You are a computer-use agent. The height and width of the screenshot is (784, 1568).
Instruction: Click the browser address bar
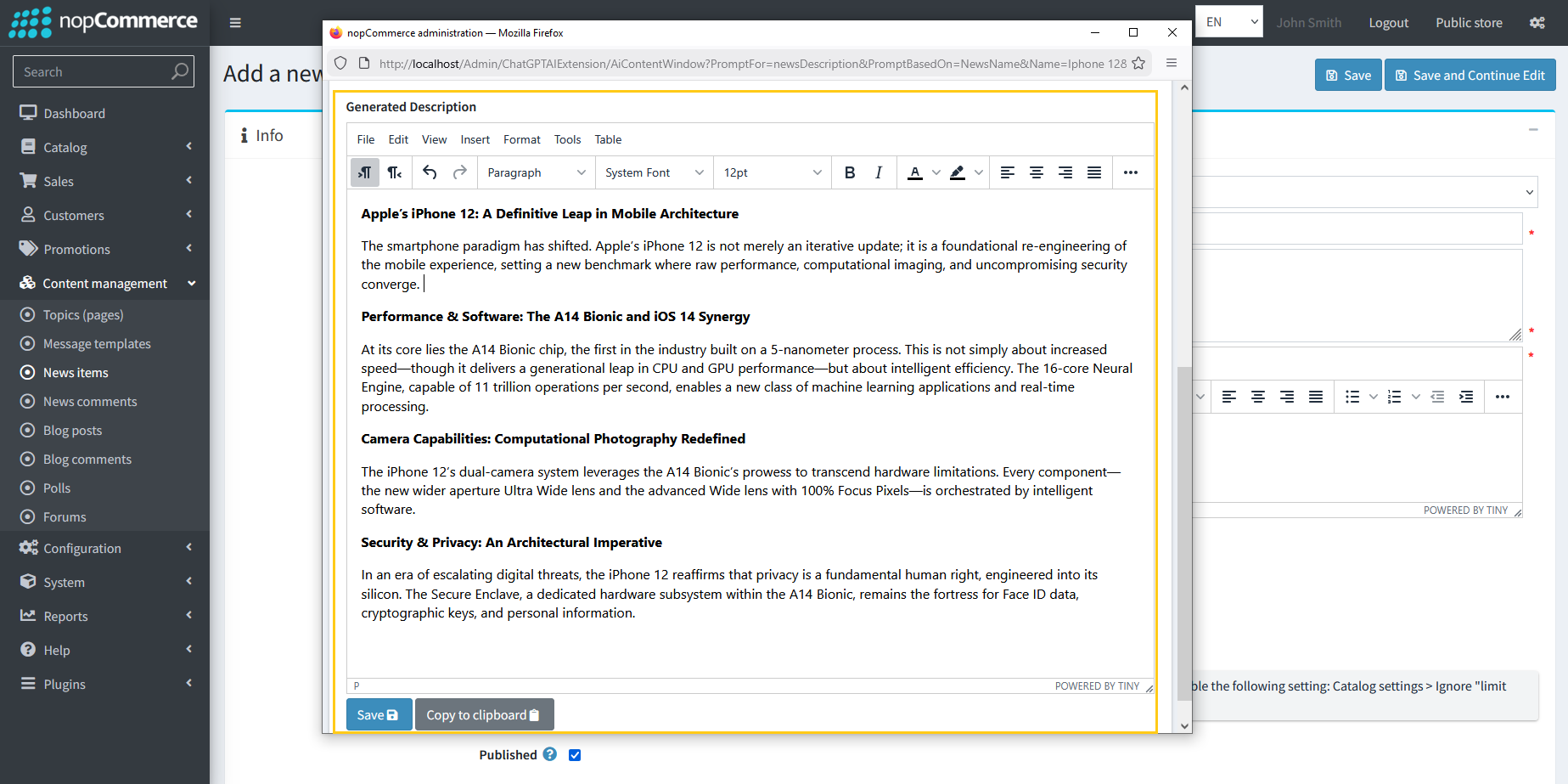coord(739,63)
